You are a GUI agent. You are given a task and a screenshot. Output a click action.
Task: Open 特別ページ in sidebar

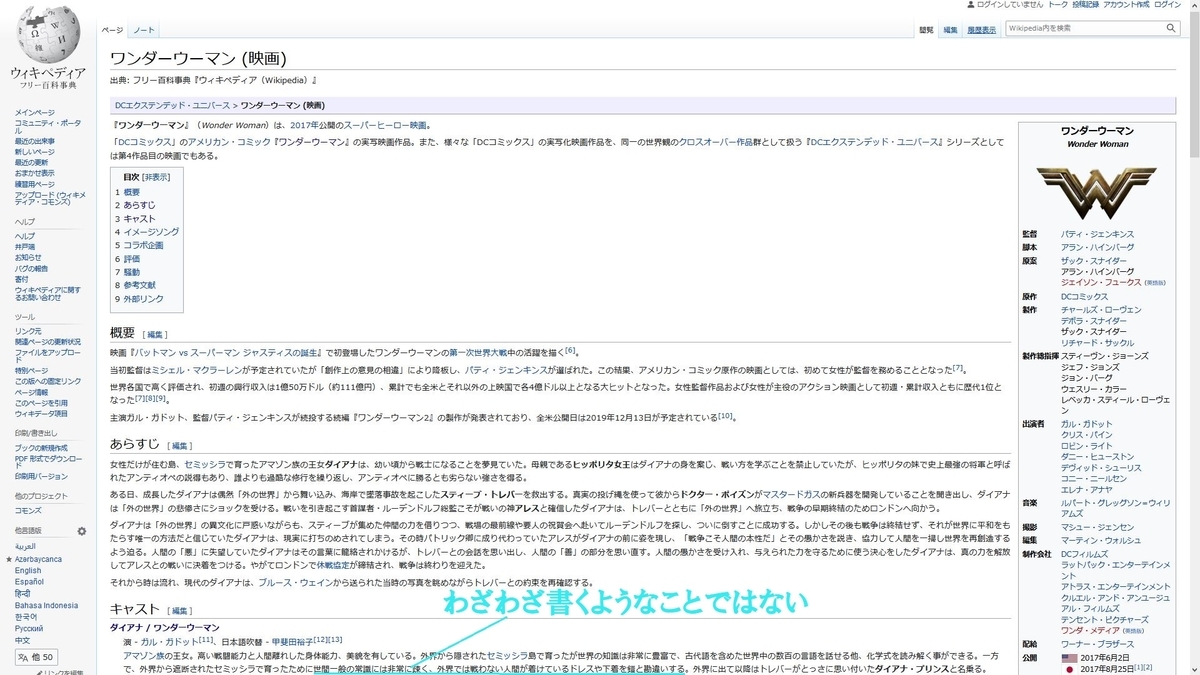coord(31,371)
